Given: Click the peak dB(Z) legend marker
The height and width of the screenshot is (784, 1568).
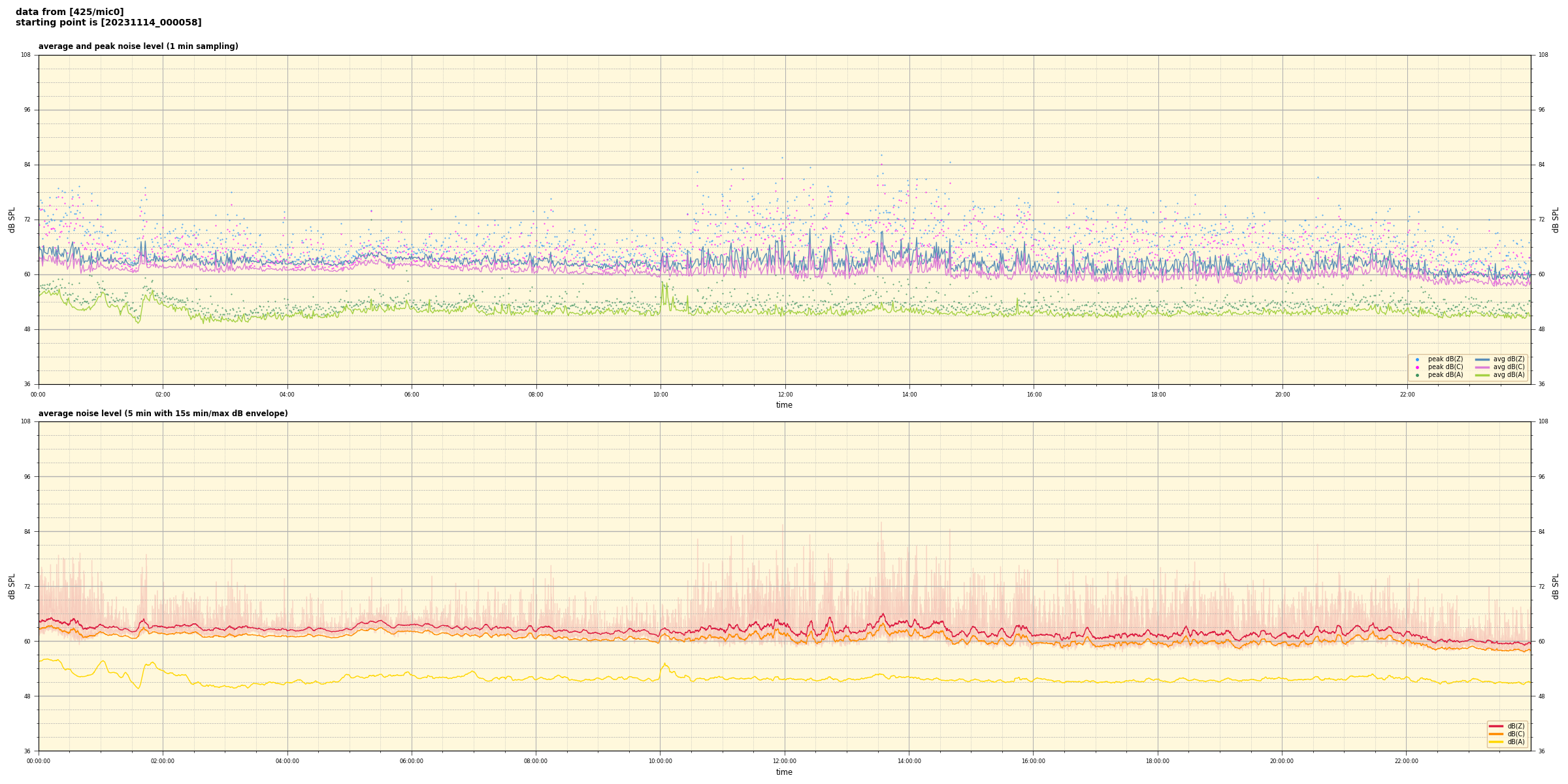Looking at the screenshot, I should [x=1417, y=359].
